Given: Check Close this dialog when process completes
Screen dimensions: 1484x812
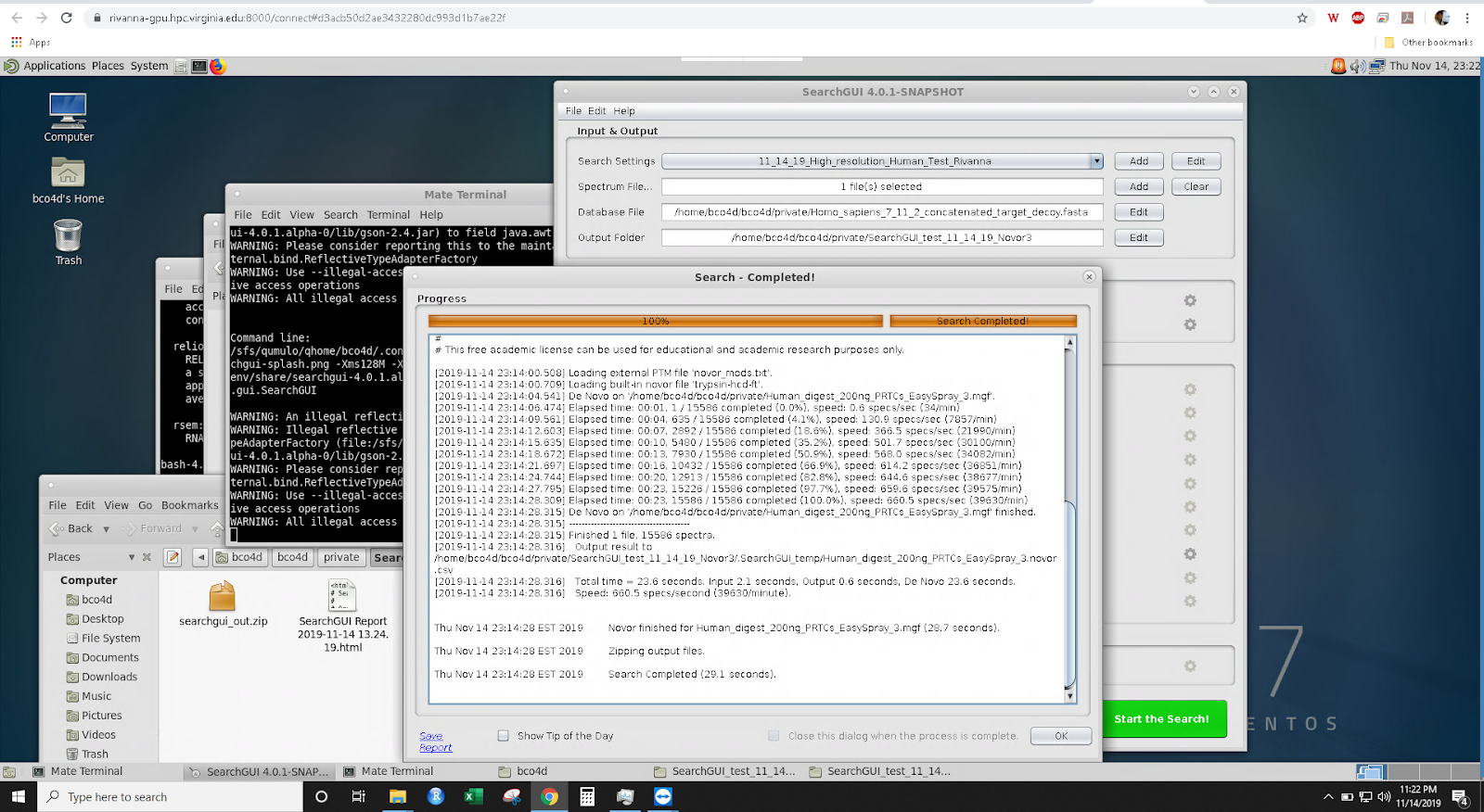Looking at the screenshot, I should click(774, 736).
